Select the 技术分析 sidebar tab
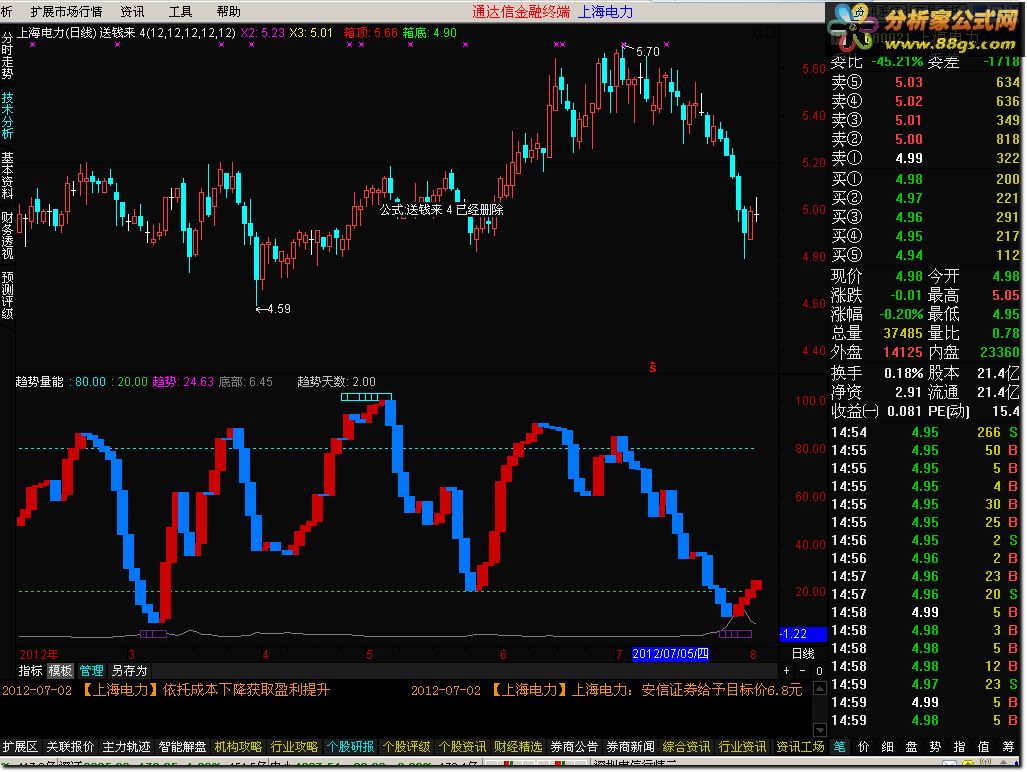Screen dimensions: 1027x772 7,115
